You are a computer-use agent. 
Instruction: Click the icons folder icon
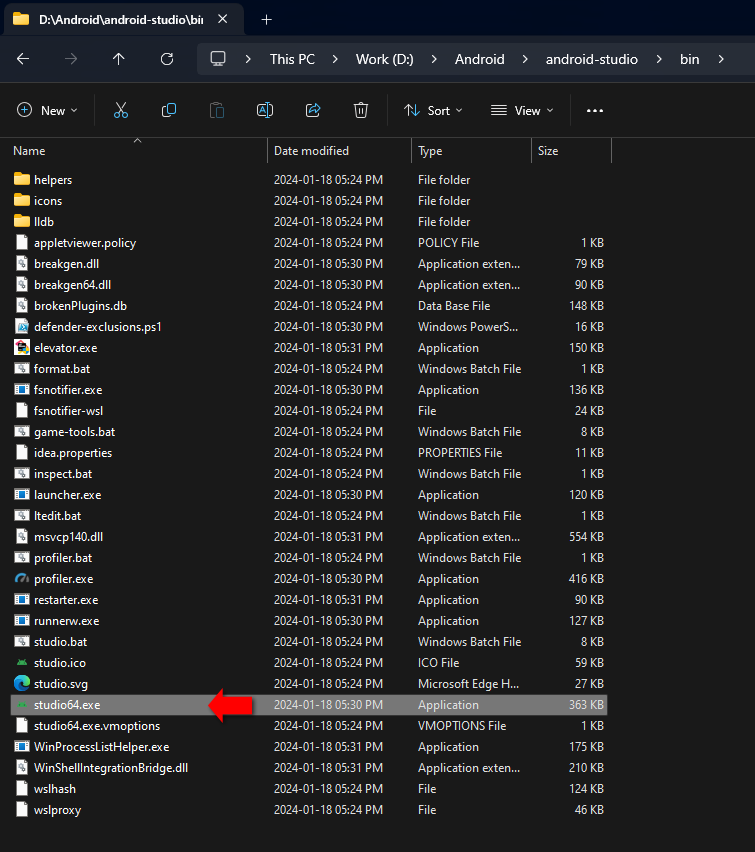pos(22,200)
